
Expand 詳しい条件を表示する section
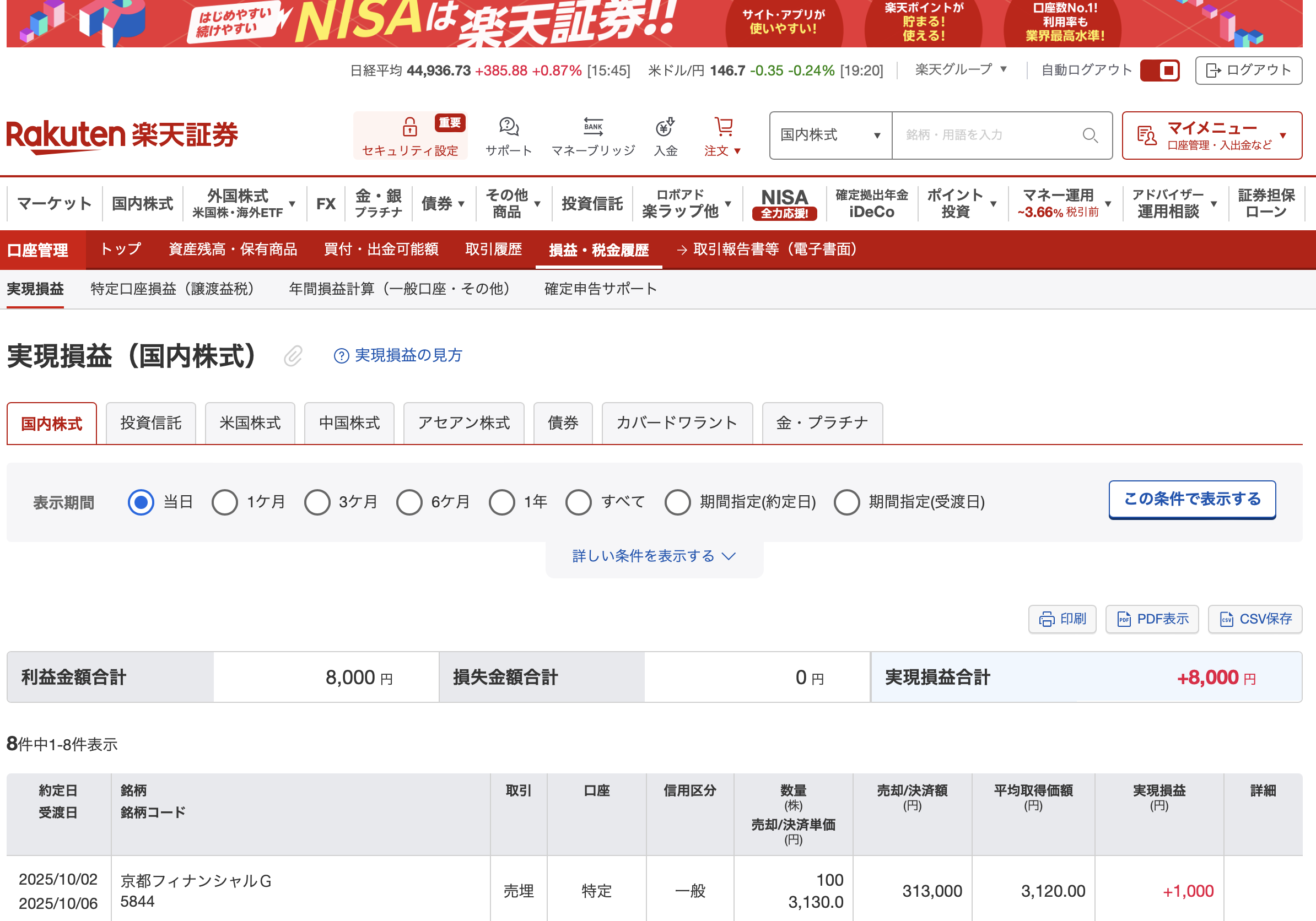pos(654,556)
